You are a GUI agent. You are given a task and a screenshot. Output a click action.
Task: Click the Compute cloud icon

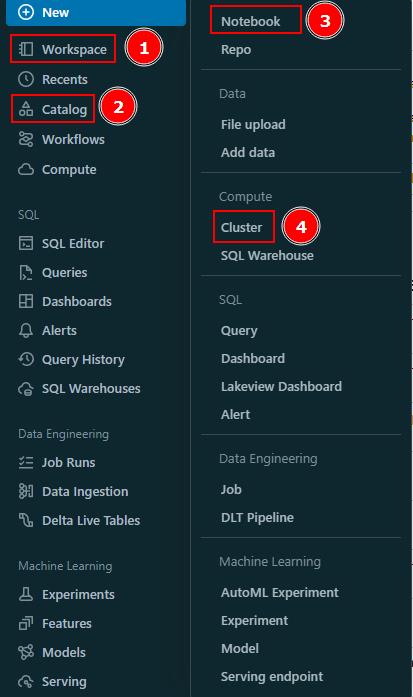click(x=26, y=169)
